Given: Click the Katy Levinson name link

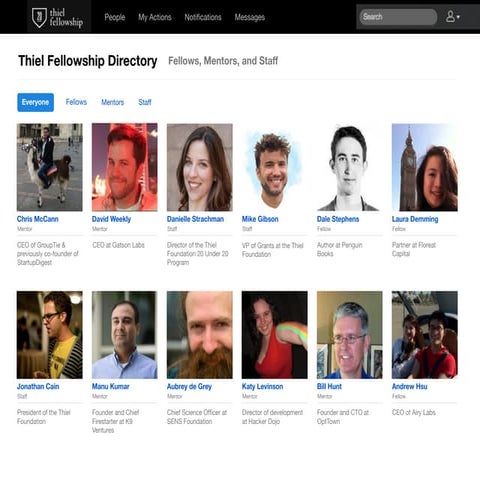Looking at the screenshot, I should pos(263,387).
